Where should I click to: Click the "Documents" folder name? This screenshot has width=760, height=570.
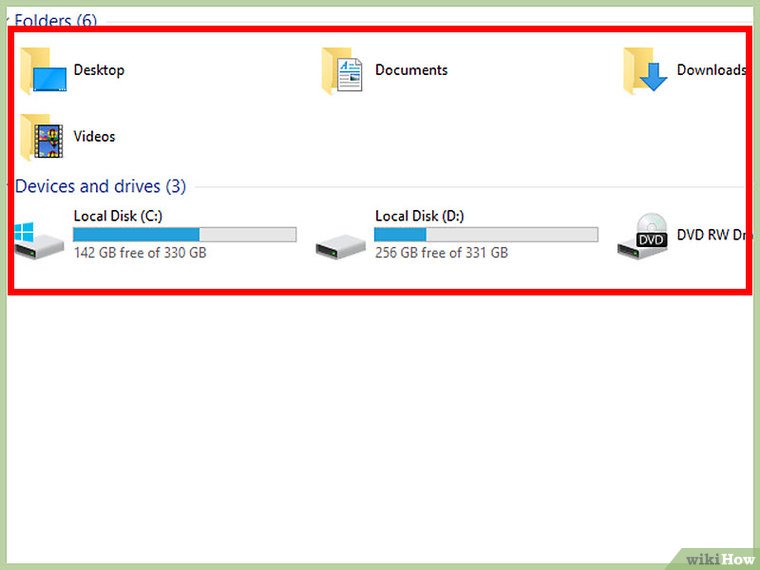click(x=411, y=70)
